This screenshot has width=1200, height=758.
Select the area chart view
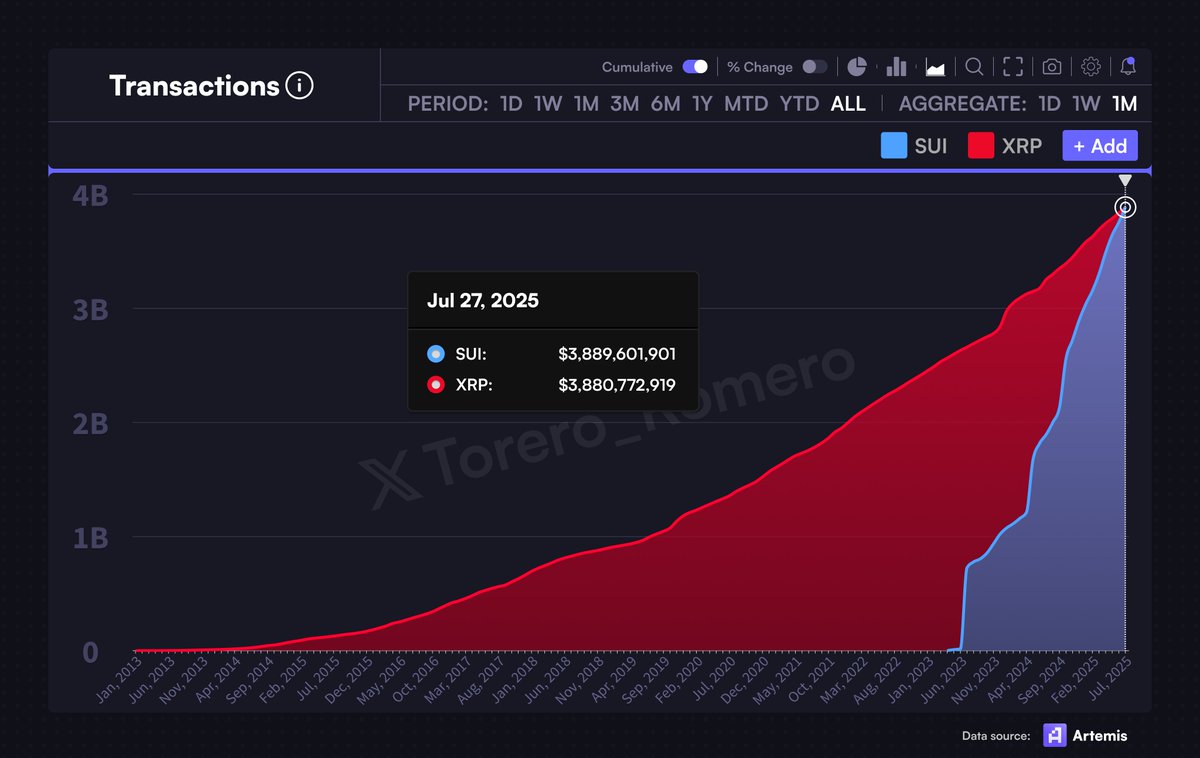(x=936, y=67)
